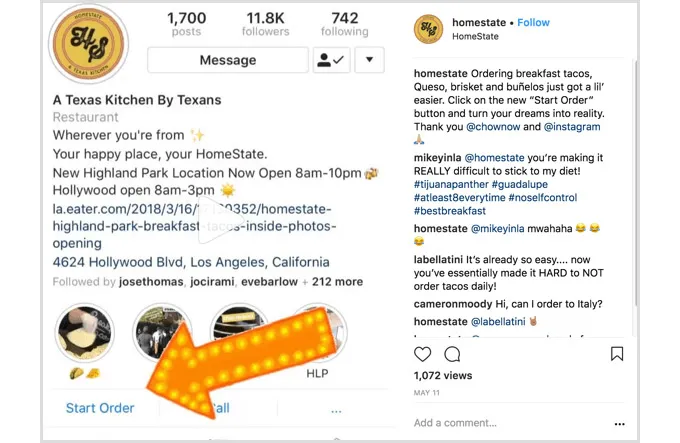Open 4624 Hollywood Blvd address link
This screenshot has width=680, height=443.
pyautogui.click(x=191, y=262)
